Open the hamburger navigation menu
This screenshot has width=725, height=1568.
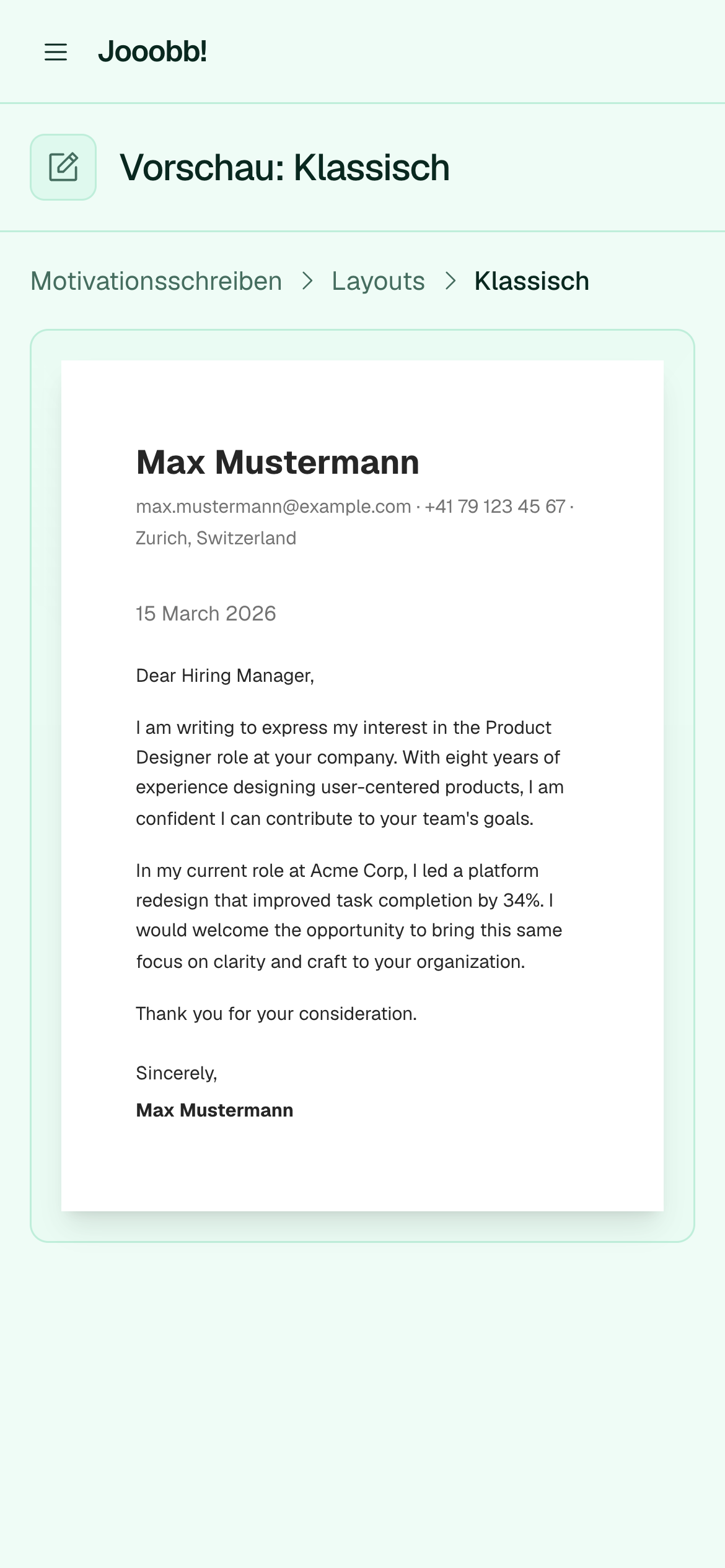[56, 52]
